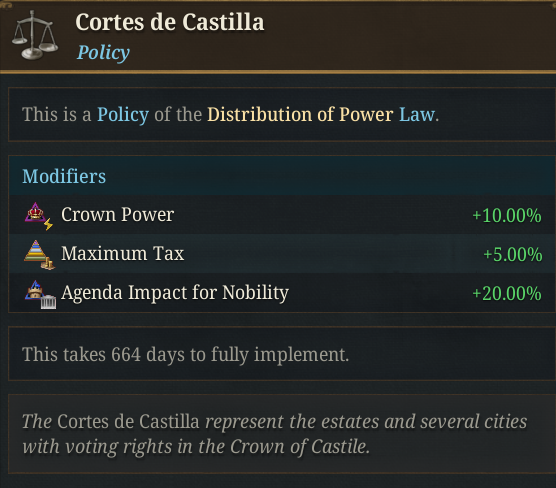This screenshot has width=556, height=488.
Task: Click the blue Policy subtitle under the title
Action: [103, 52]
